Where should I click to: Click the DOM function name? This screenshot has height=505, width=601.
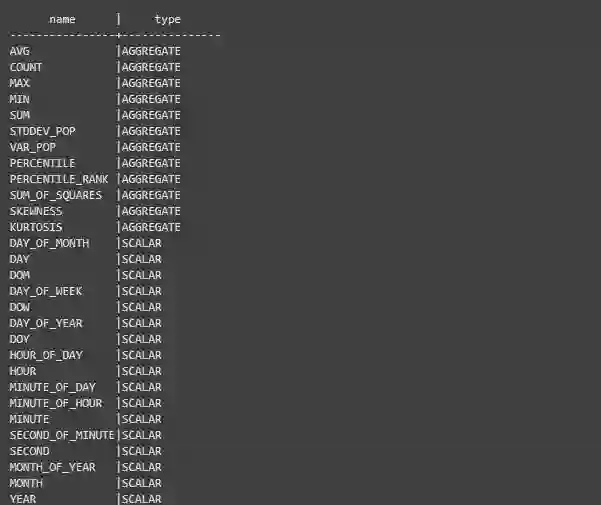[20, 275]
